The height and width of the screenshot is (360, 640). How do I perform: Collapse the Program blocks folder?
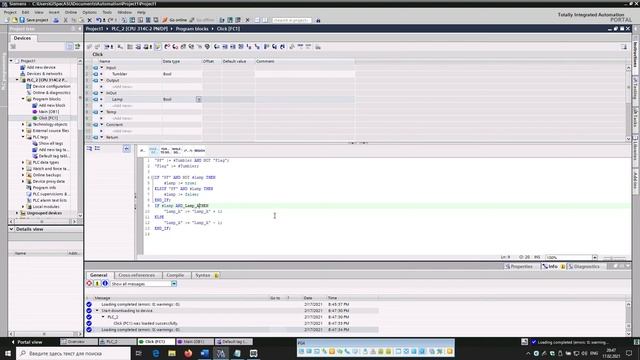coord(23,99)
